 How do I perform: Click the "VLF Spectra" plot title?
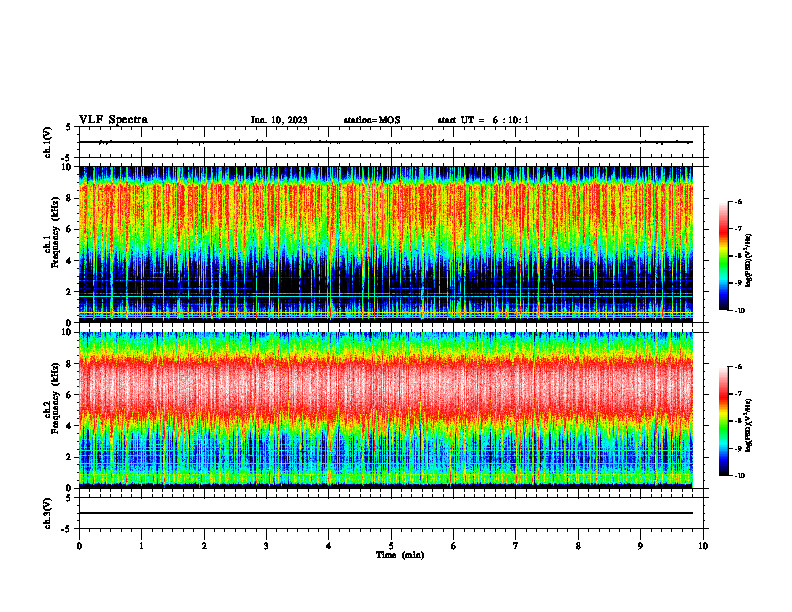(x=113, y=120)
